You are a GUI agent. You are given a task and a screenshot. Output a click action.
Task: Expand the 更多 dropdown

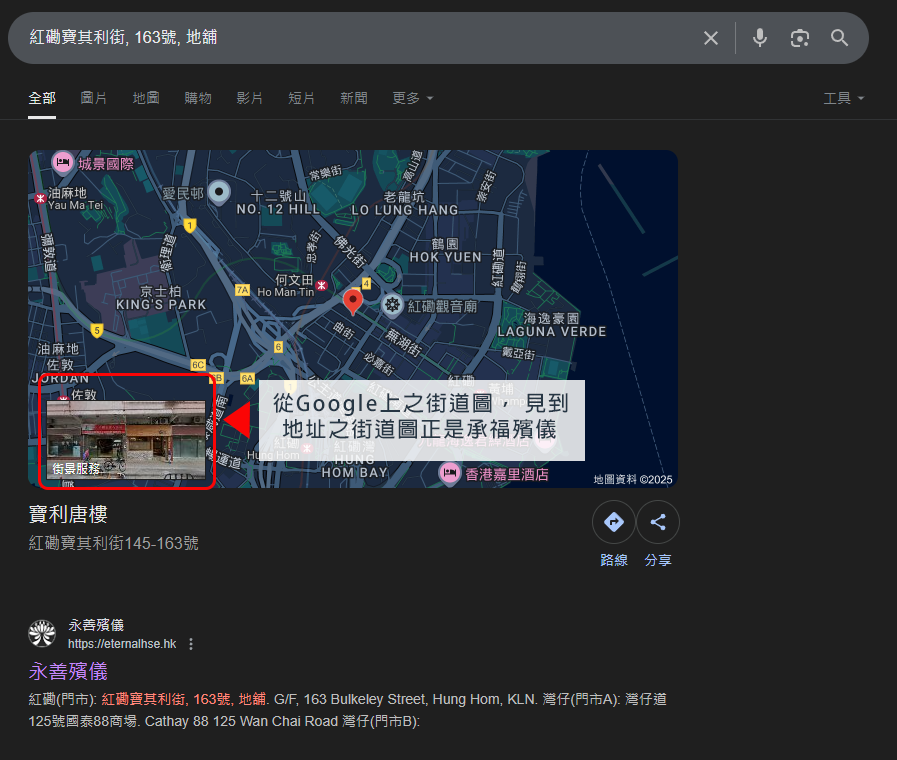tap(412, 98)
